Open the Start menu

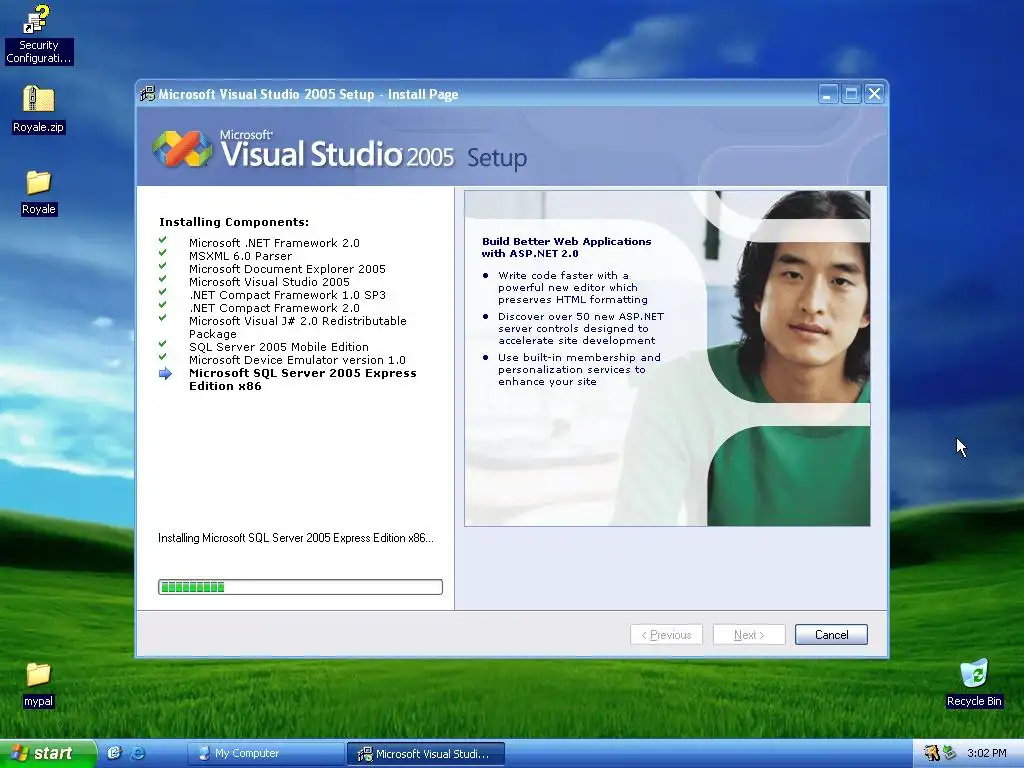[x=47, y=753]
